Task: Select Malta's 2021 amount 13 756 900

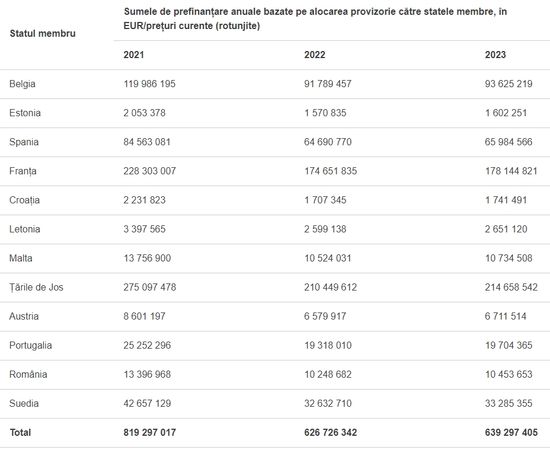Action: pos(147,258)
